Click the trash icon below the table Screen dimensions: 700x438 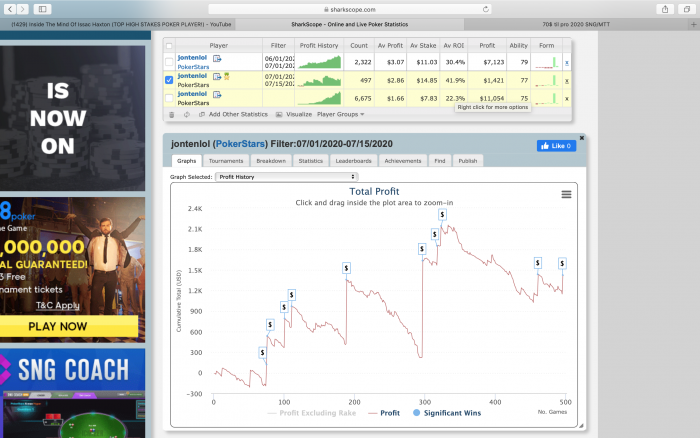(x=172, y=115)
